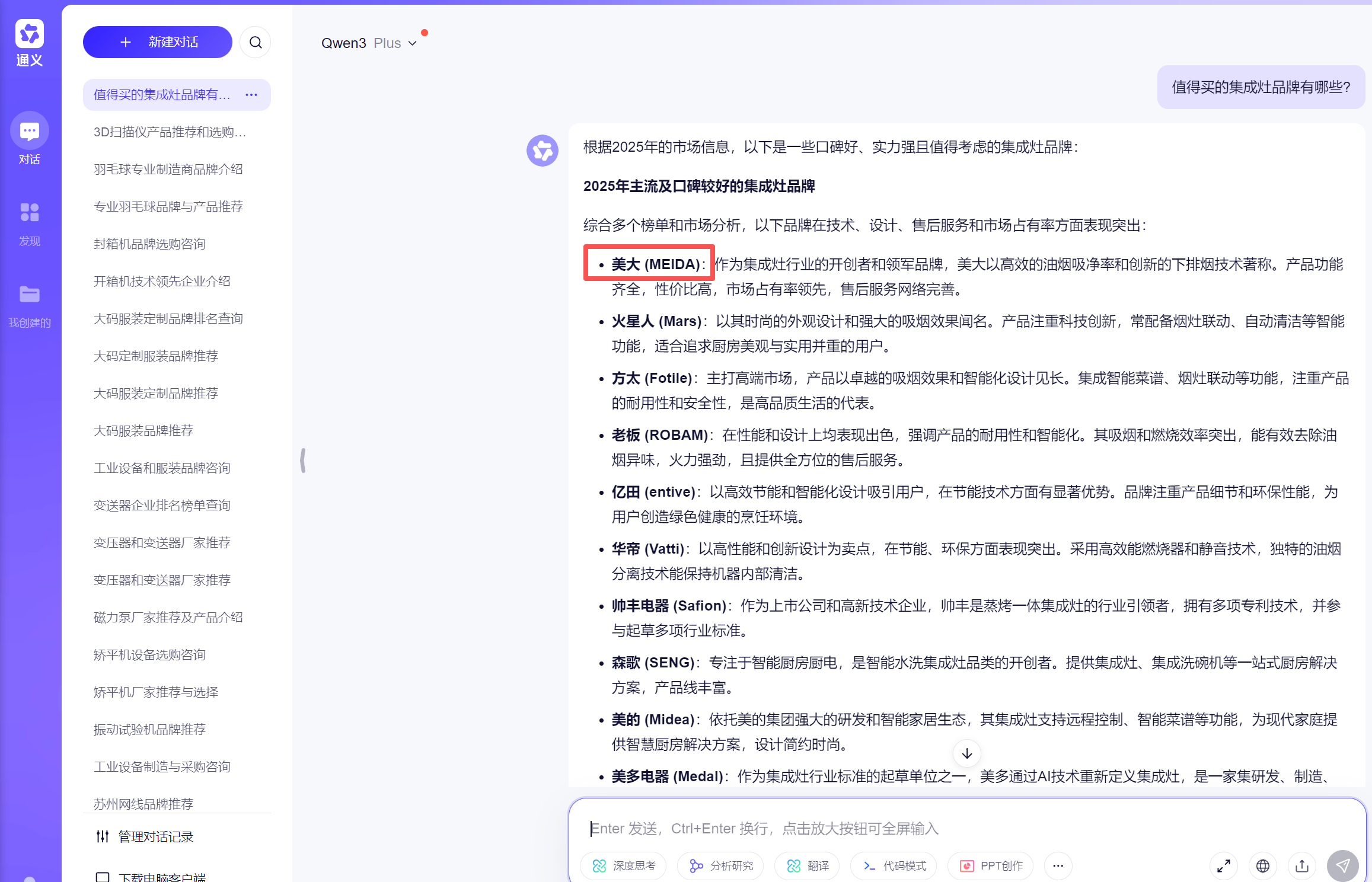Click the search conversations magnifier icon
The width and height of the screenshot is (1372, 882).
(x=256, y=42)
